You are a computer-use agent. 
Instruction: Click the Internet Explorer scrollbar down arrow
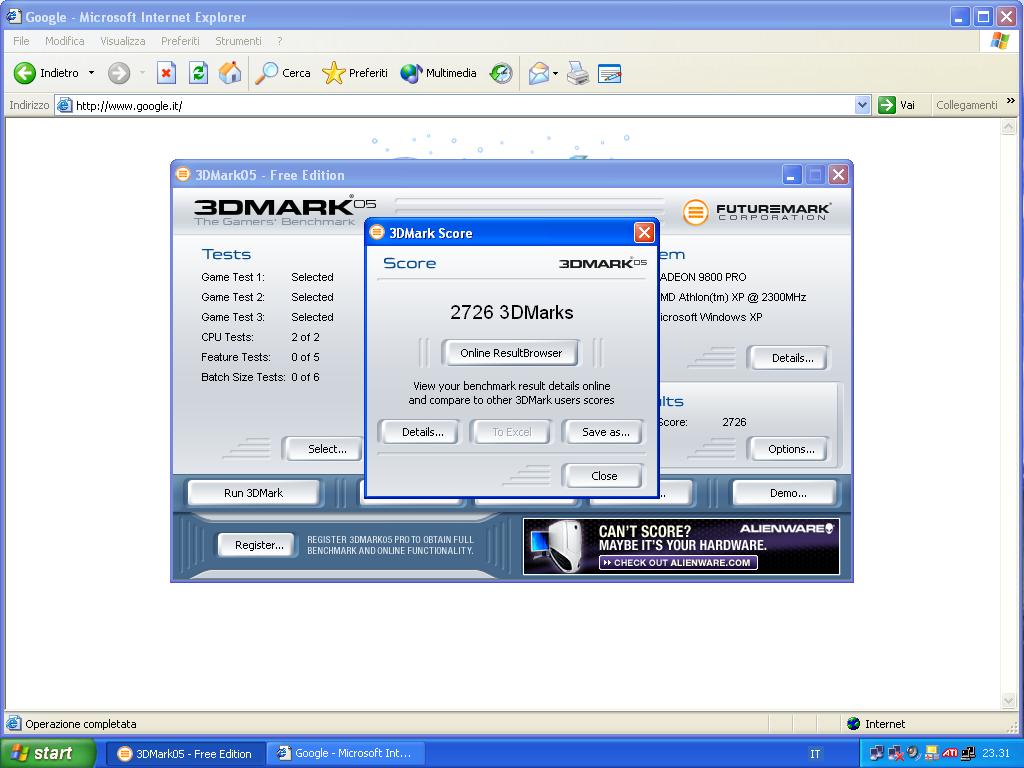1009,701
